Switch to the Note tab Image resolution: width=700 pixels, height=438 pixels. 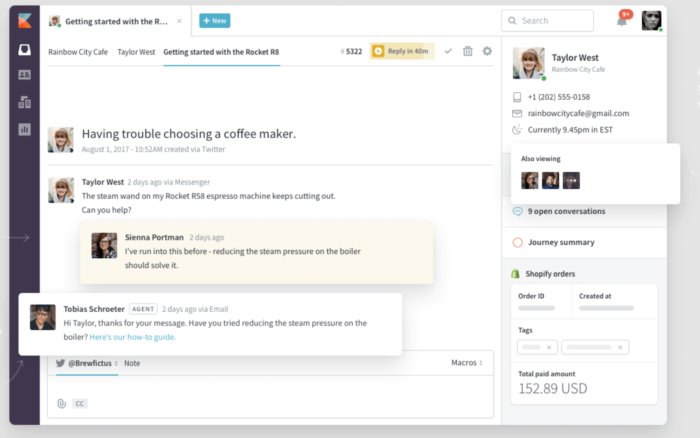pos(132,363)
